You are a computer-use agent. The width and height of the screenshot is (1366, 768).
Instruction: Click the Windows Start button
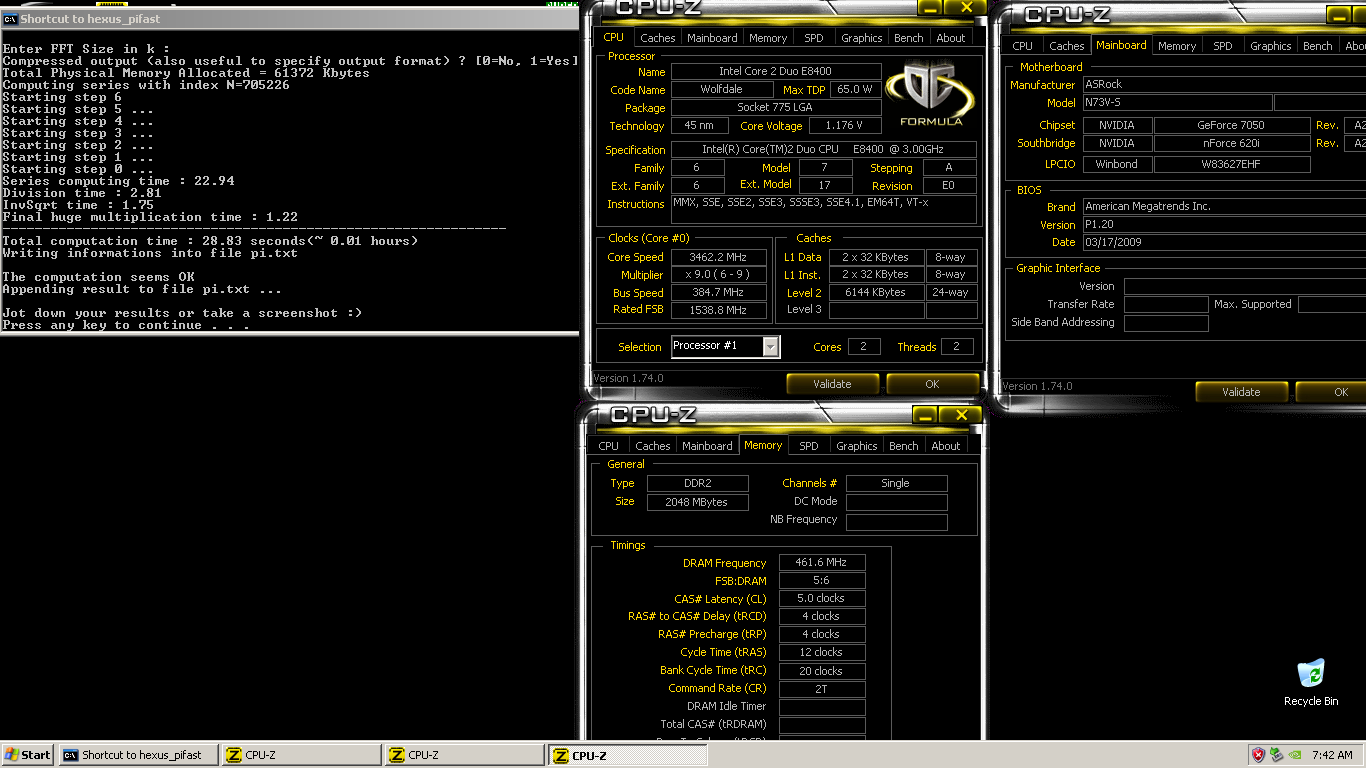(x=28, y=755)
